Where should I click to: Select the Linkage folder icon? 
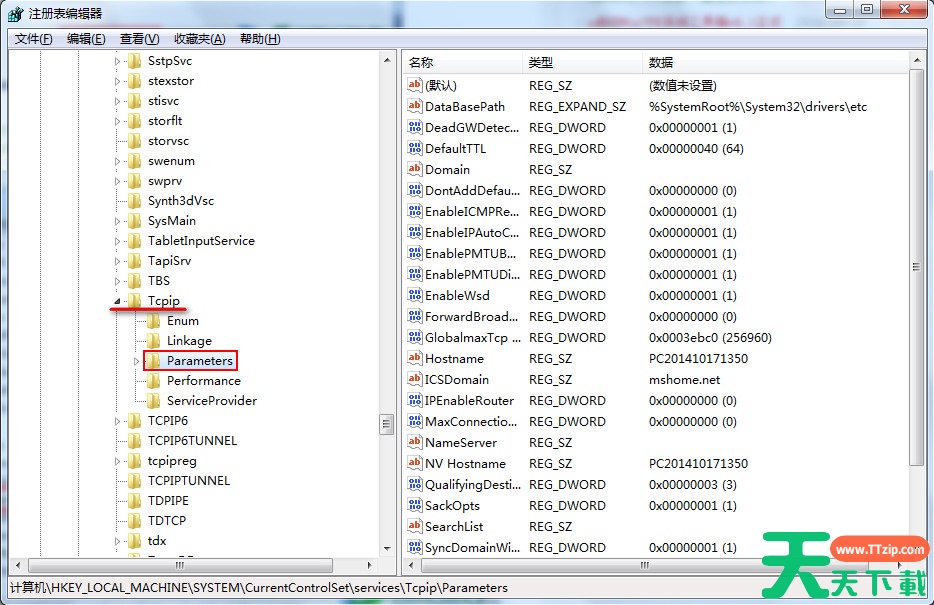point(153,341)
